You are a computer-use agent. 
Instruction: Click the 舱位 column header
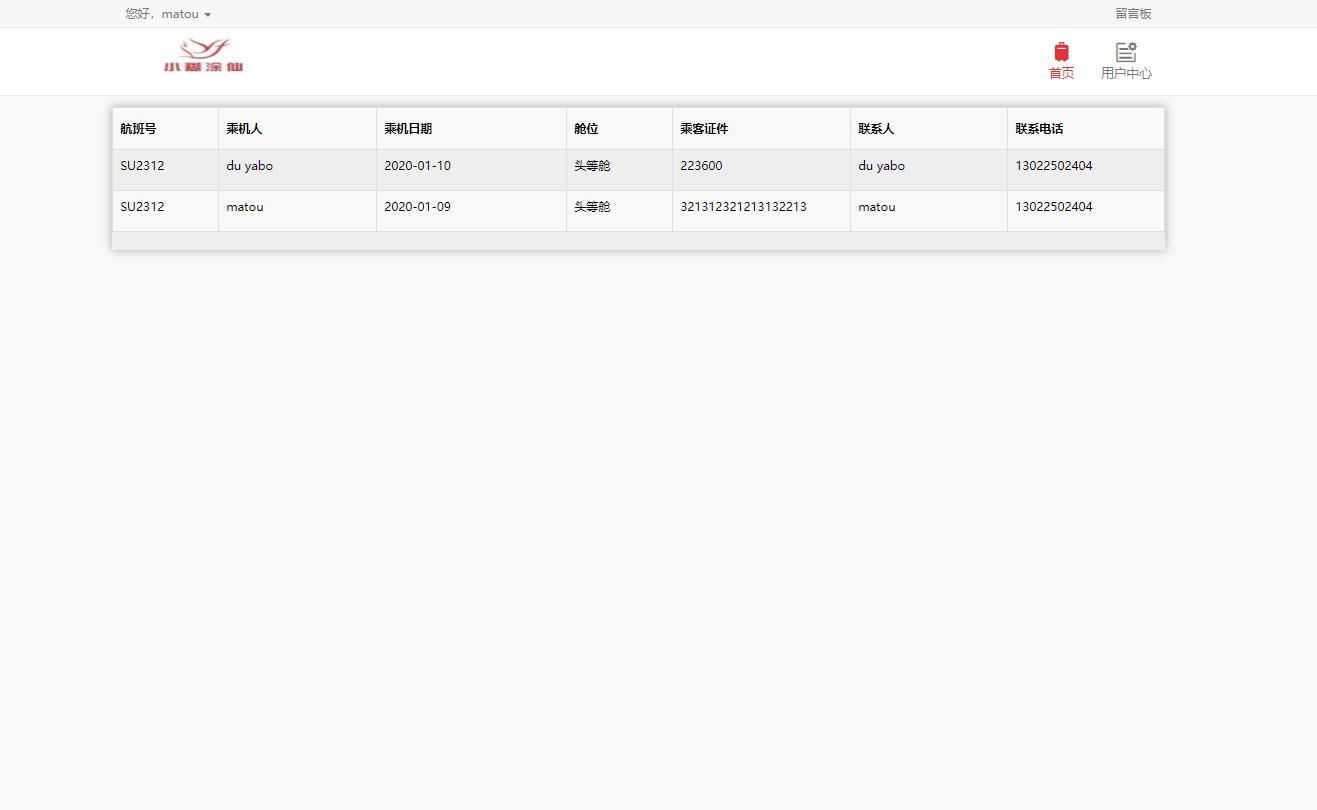586,129
